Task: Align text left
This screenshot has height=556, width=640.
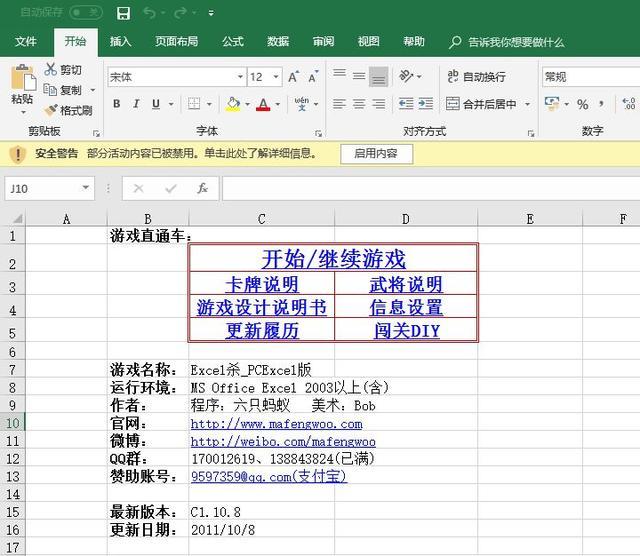Action: pyautogui.click(x=339, y=104)
